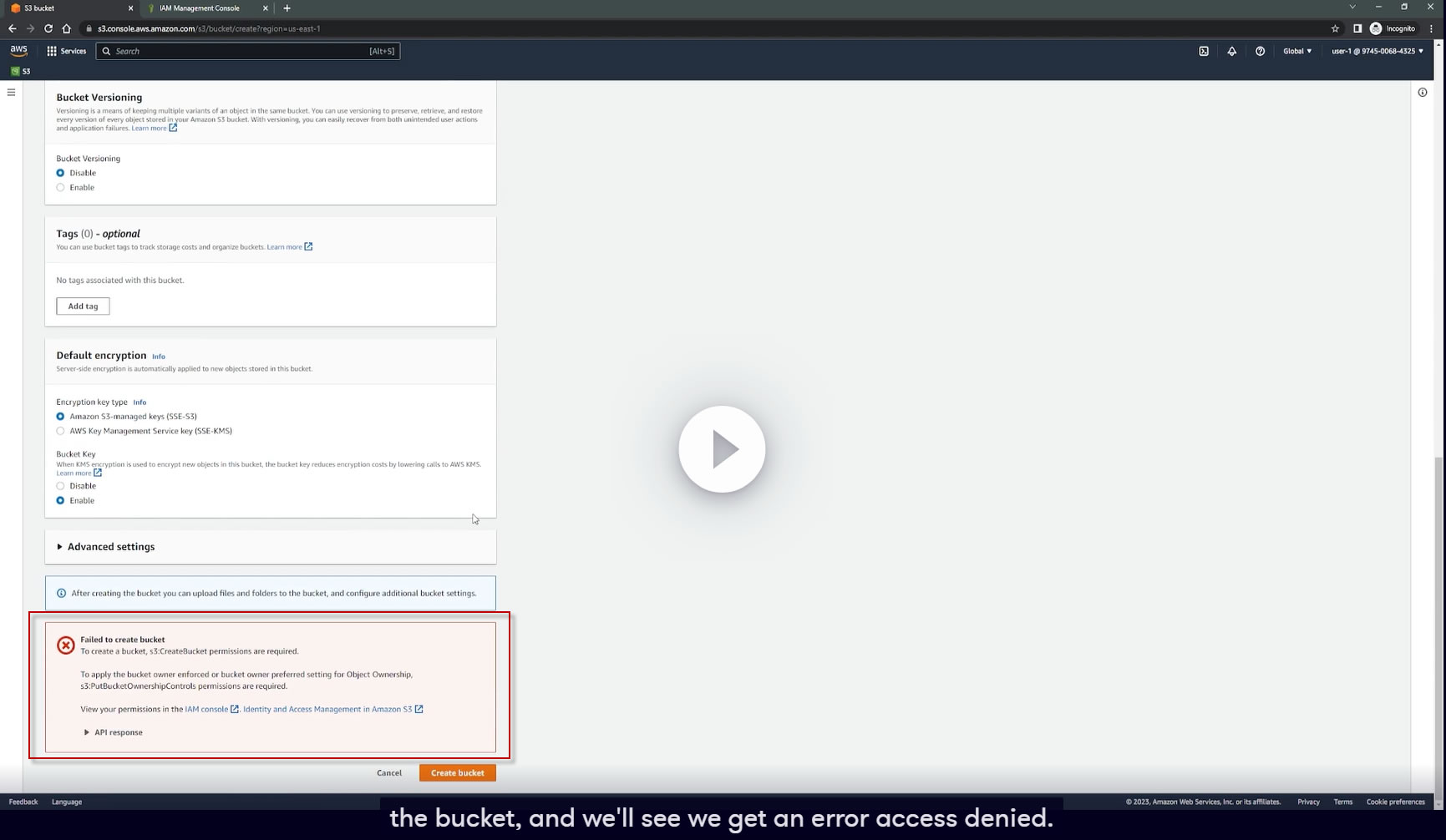1446x840 pixels.
Task: Click Feedback in the footer
Action: [23, 802]
